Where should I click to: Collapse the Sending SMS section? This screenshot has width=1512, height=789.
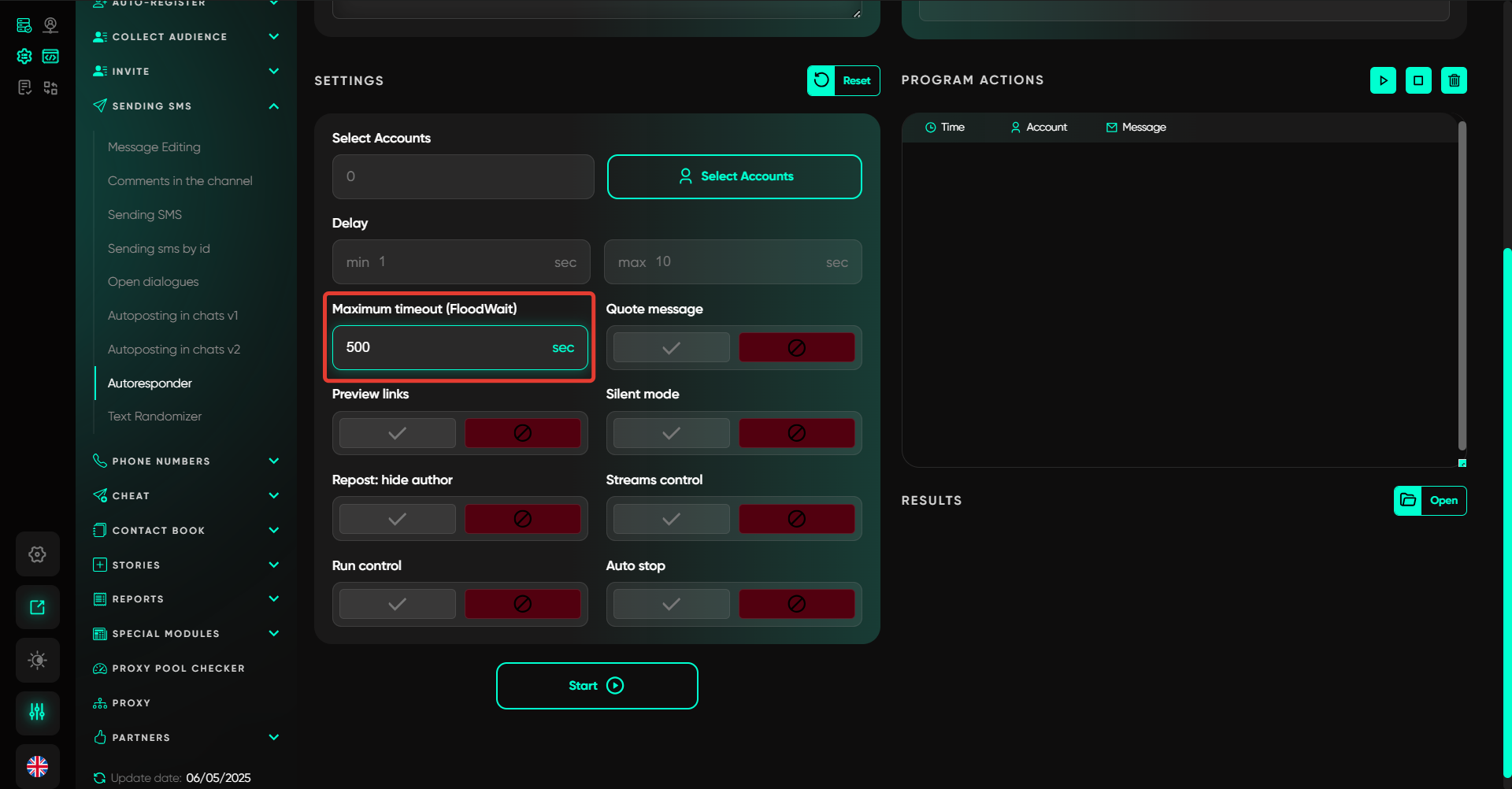coord(273,106)
